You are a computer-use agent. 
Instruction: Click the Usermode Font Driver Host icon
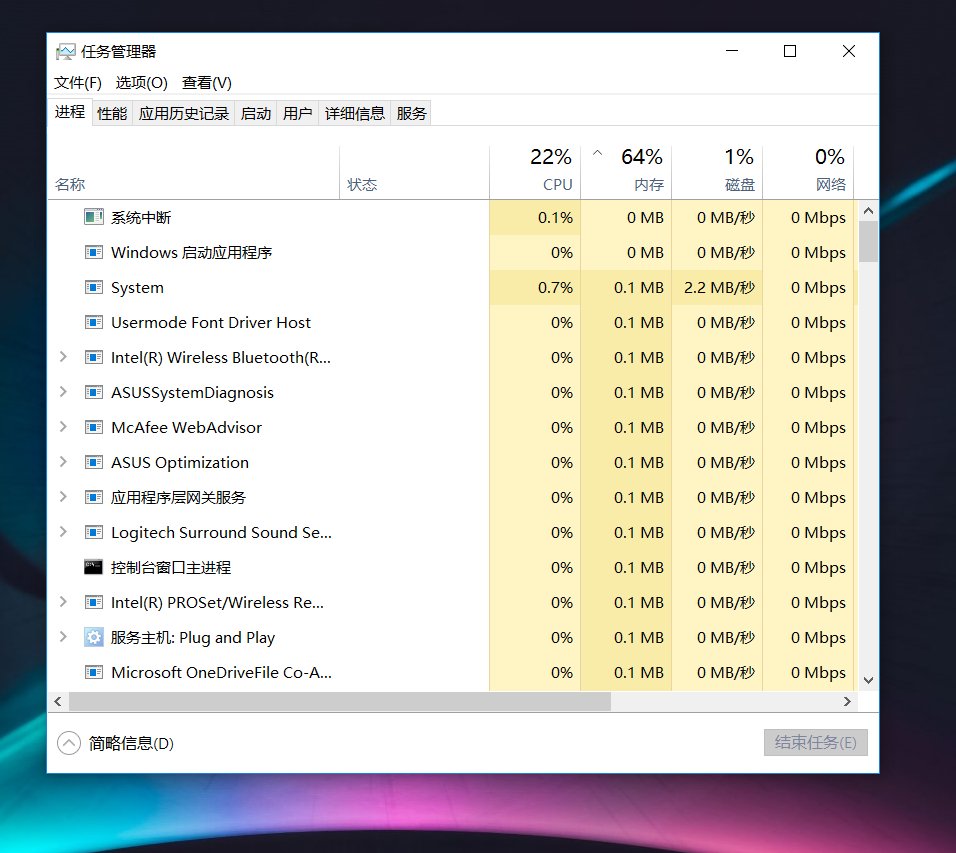pos(93,322)
